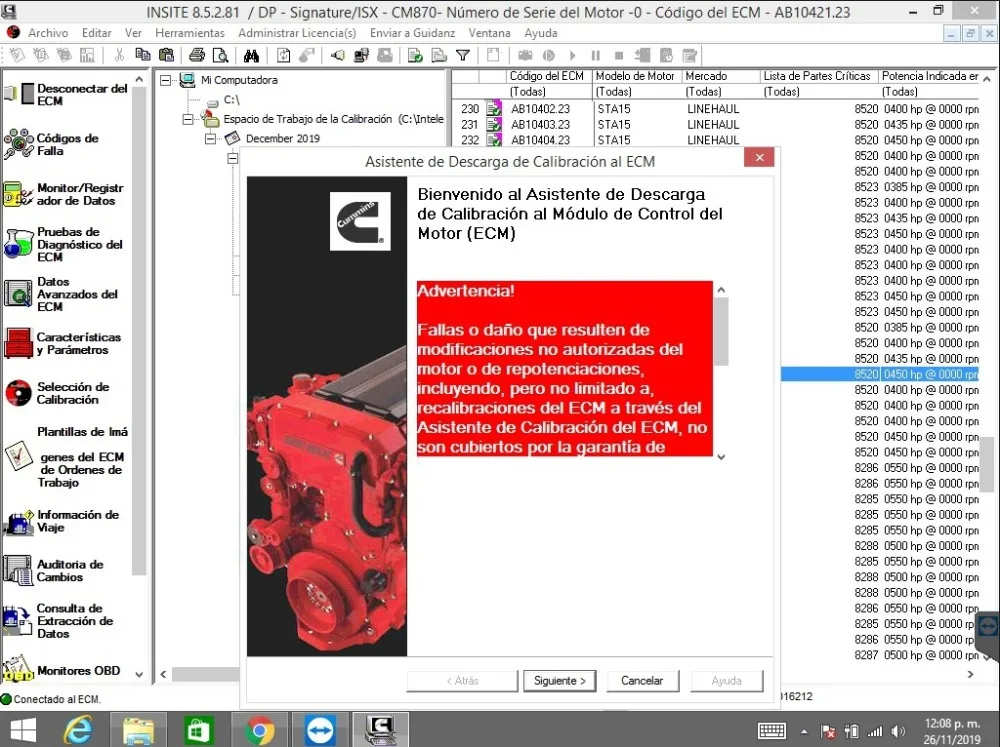Click warning text scrollbar up arrow
The height and width of the screenshot is (747, 1000).
(x=721, y=289)
